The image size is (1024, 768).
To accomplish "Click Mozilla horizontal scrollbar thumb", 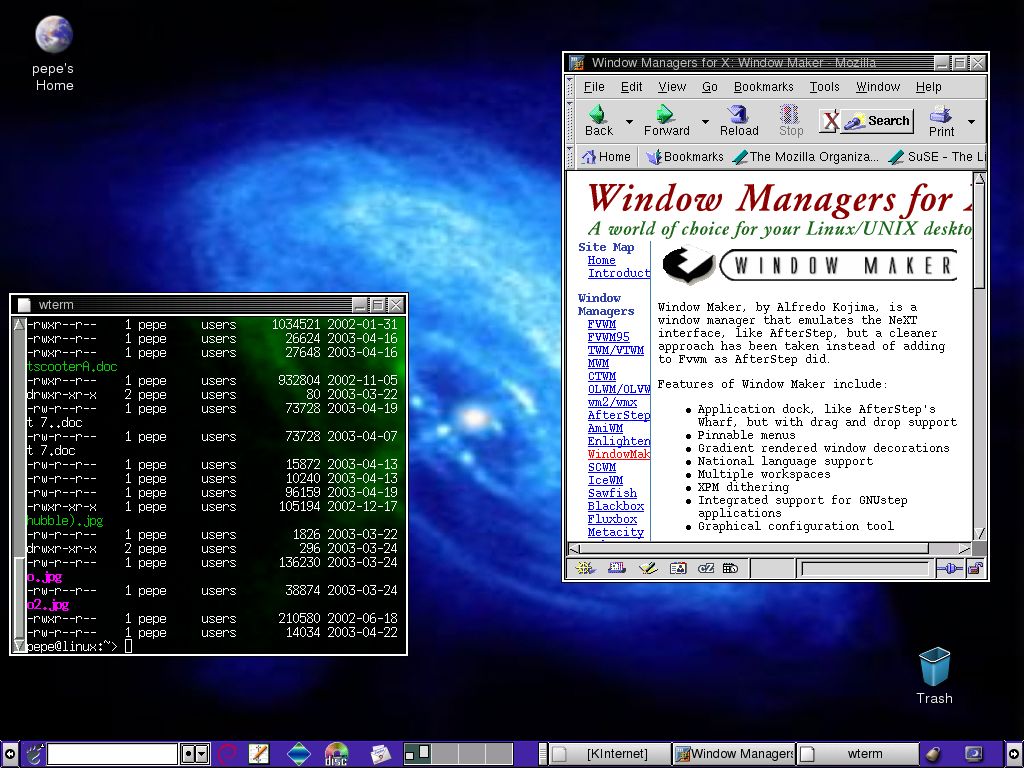I will point(754,548).
